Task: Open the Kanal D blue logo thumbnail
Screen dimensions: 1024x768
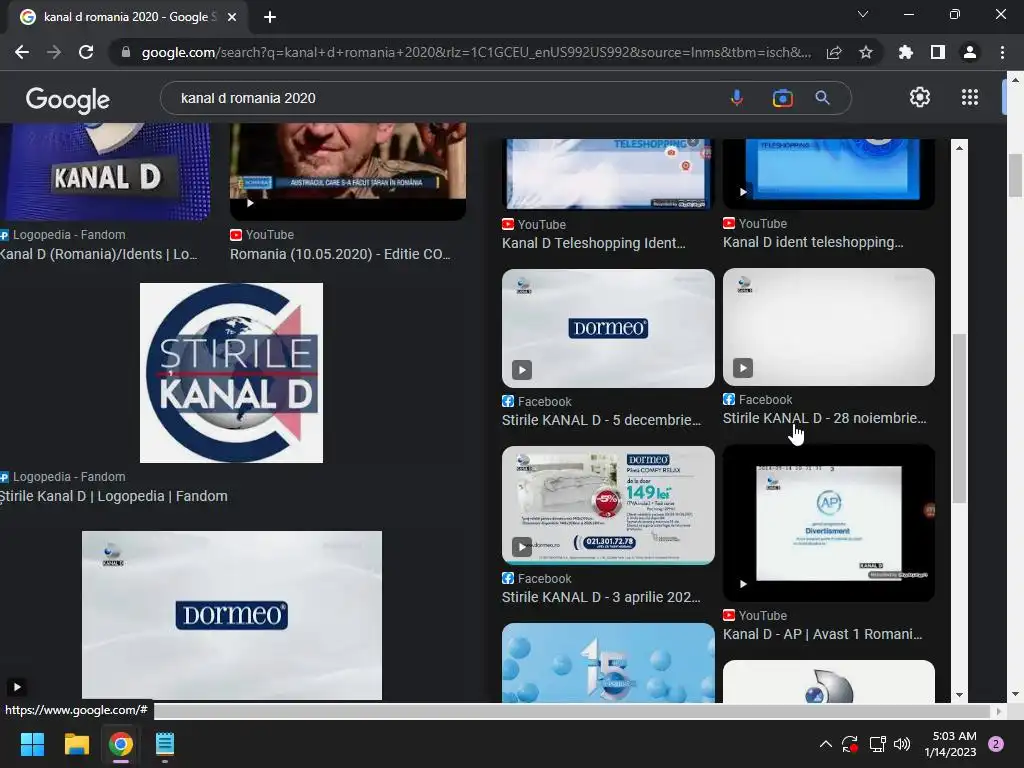Action: pyautogui.click(x=829, y=681)
